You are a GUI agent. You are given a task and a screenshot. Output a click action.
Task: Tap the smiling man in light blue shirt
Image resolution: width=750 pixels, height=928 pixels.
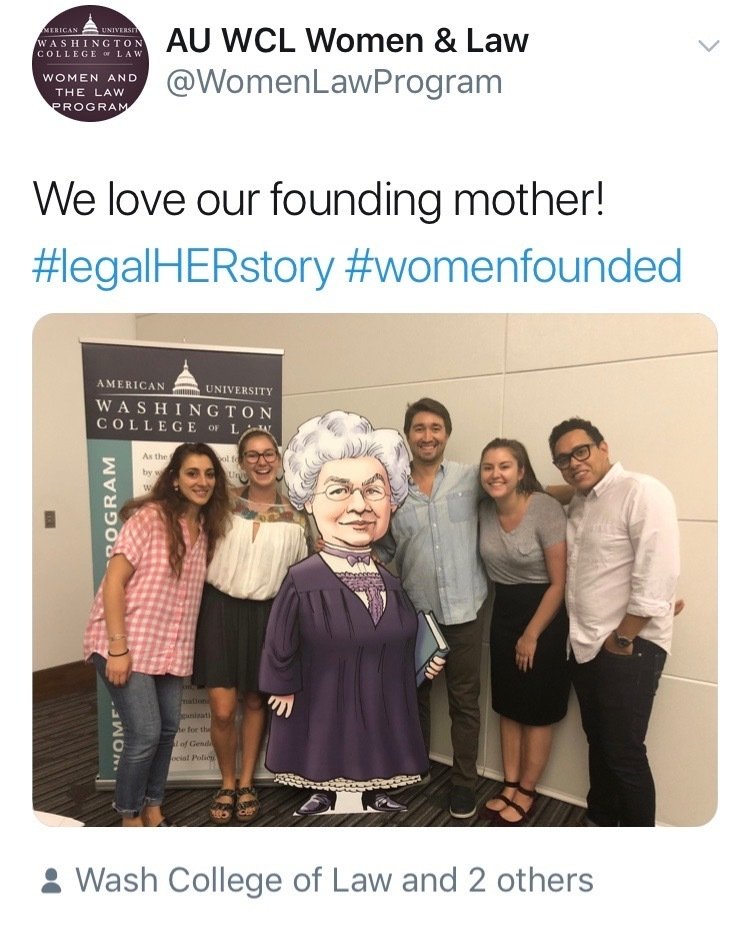(x=439, y=568)
